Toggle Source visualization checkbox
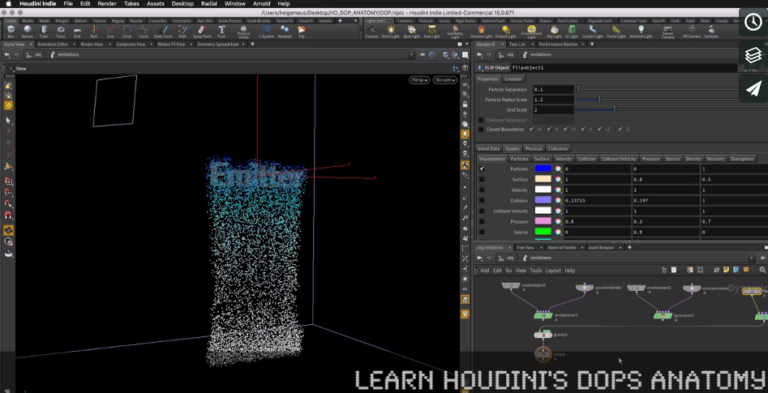Screen dimensions: 768x393 (x=482, y=232)
